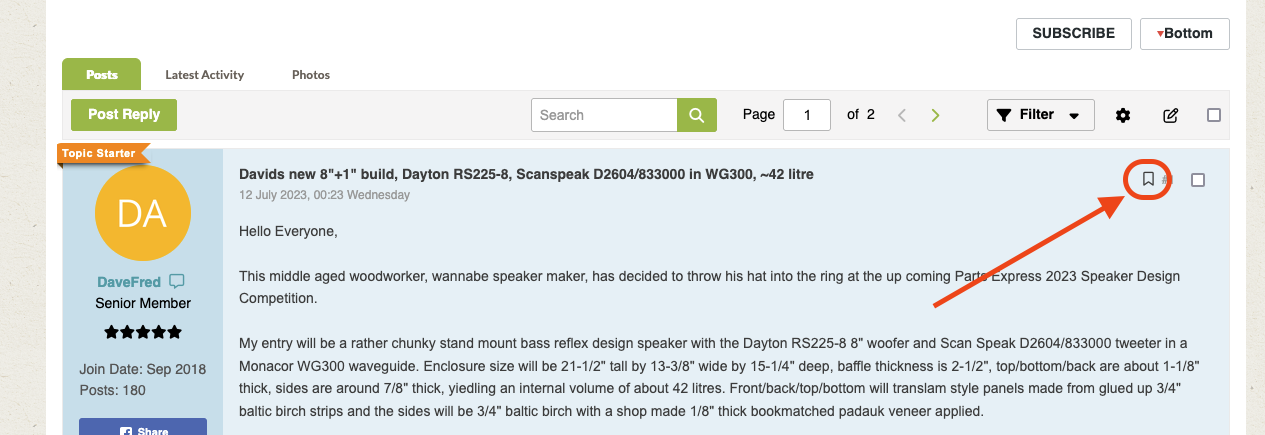This screenshot has height=435, width=1265.
Task: Click the previous page arrow
Action: point(902,115)
